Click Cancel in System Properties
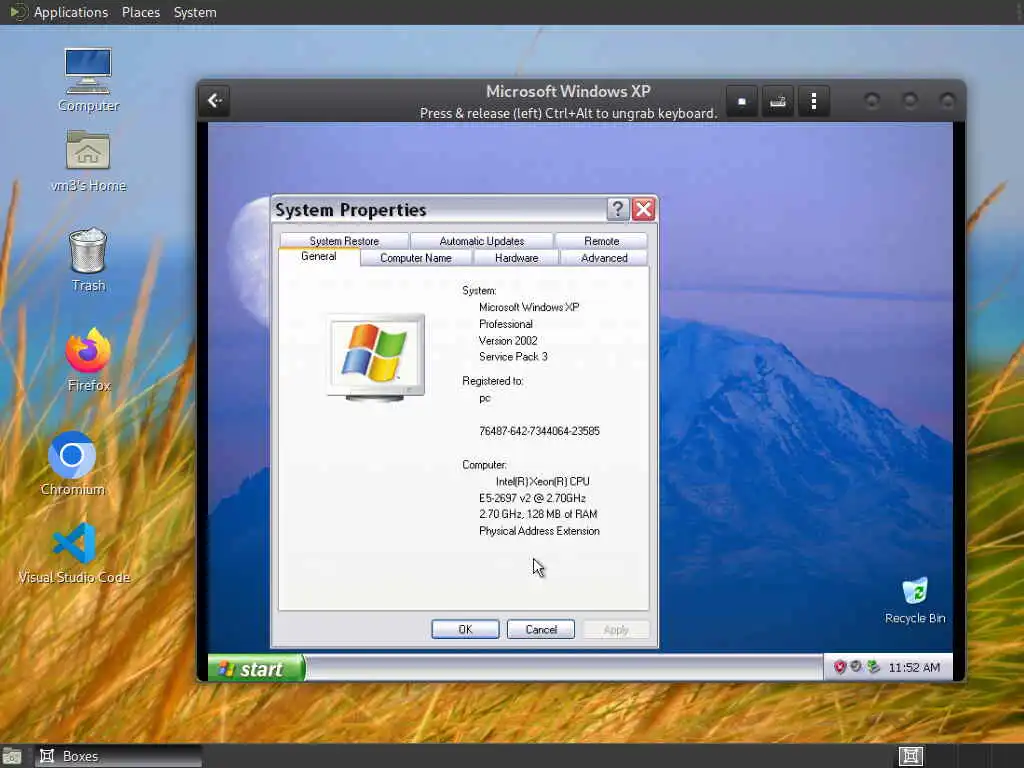Viewport: 1024px width, 768px height. (541, 630)
